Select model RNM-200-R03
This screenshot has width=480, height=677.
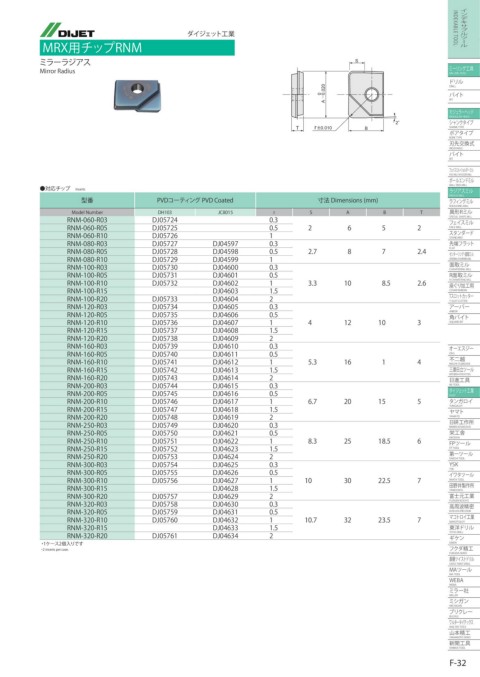(x=87, y=386)
